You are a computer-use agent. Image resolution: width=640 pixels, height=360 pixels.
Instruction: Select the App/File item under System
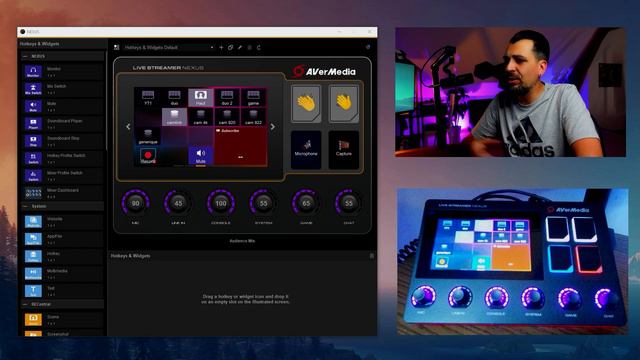tap(63, 239)
